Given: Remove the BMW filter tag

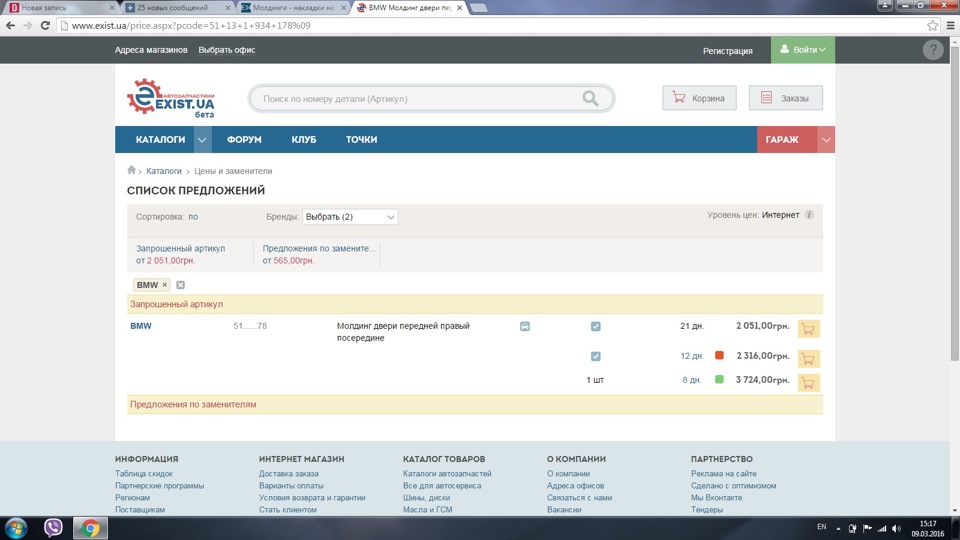Looking at the screenshot, I should tap(164, 285).
